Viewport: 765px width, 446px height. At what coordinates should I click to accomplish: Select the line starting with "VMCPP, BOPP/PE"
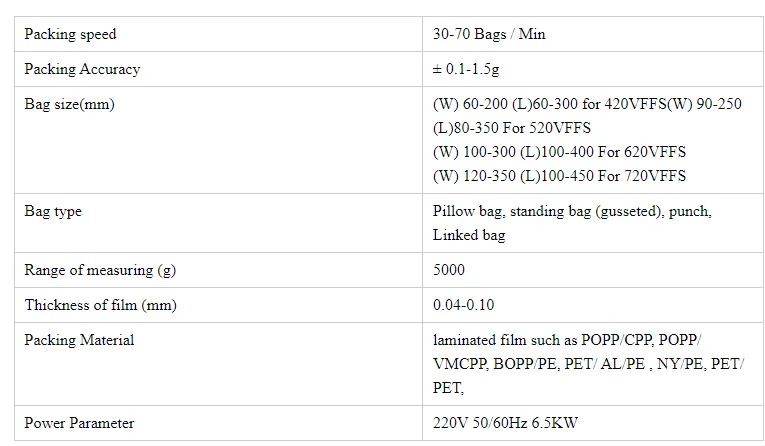[x=589, y=365]
